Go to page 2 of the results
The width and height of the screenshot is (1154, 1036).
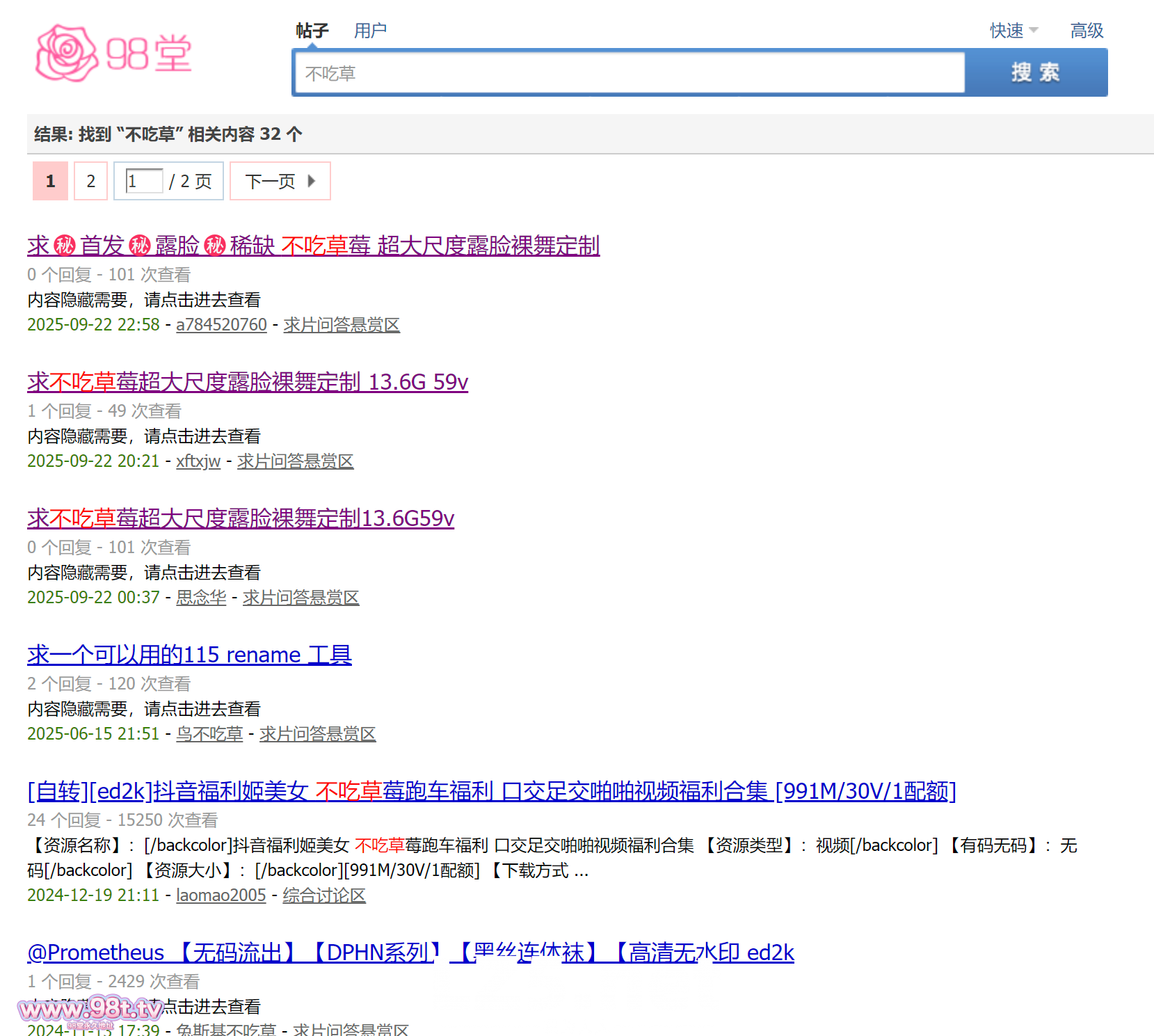point(90,182)
